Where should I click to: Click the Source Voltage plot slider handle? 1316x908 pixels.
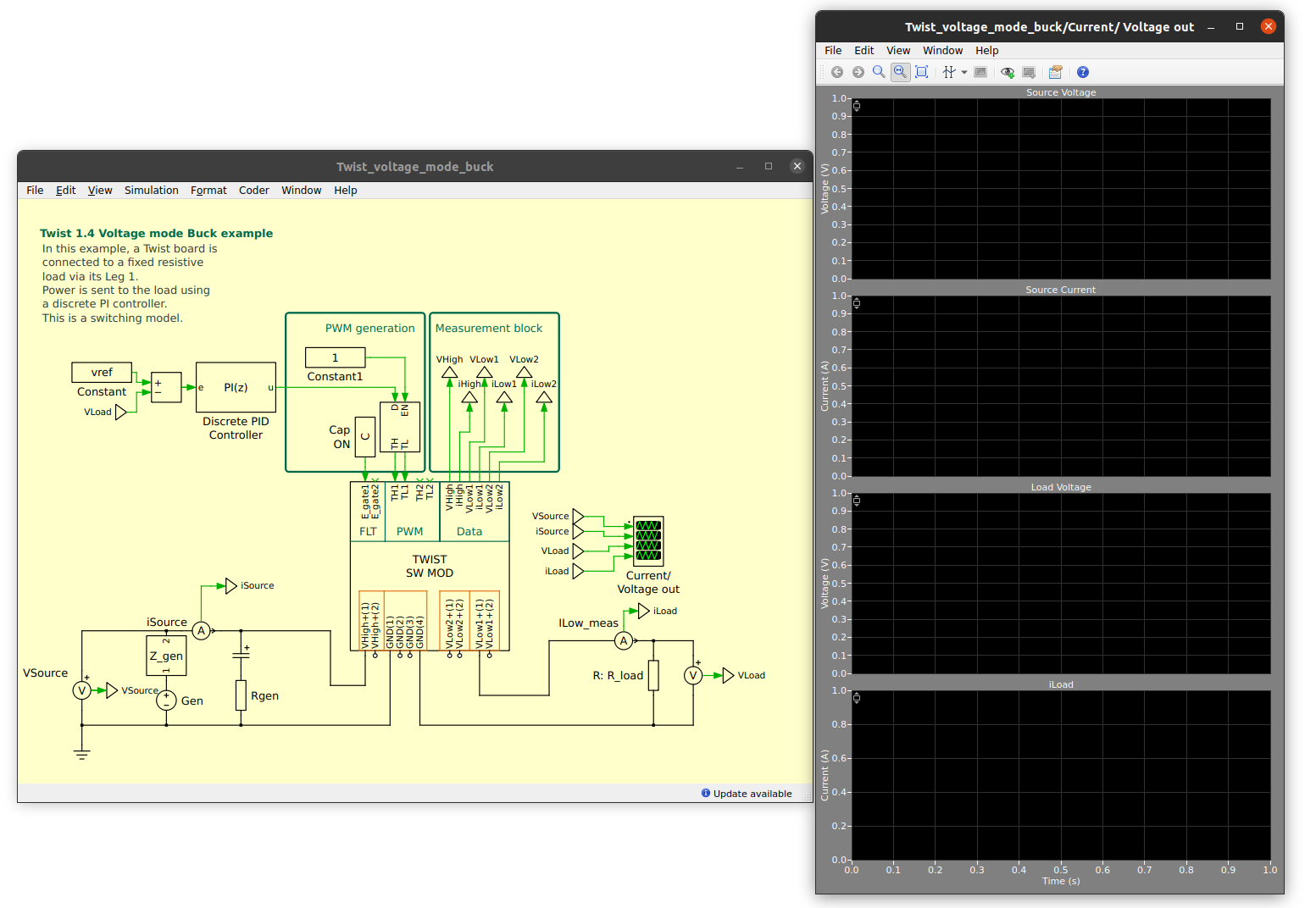click(857, 106)
